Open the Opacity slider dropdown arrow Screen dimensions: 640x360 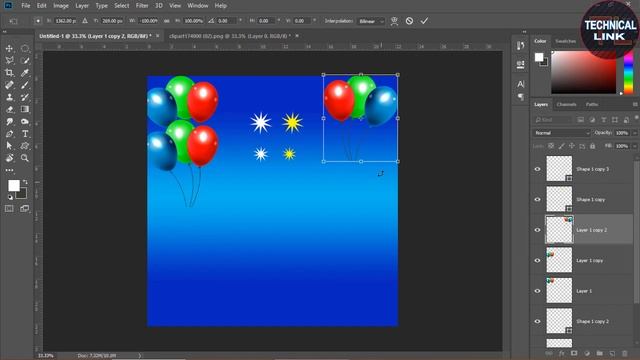(x=635, y=133)
